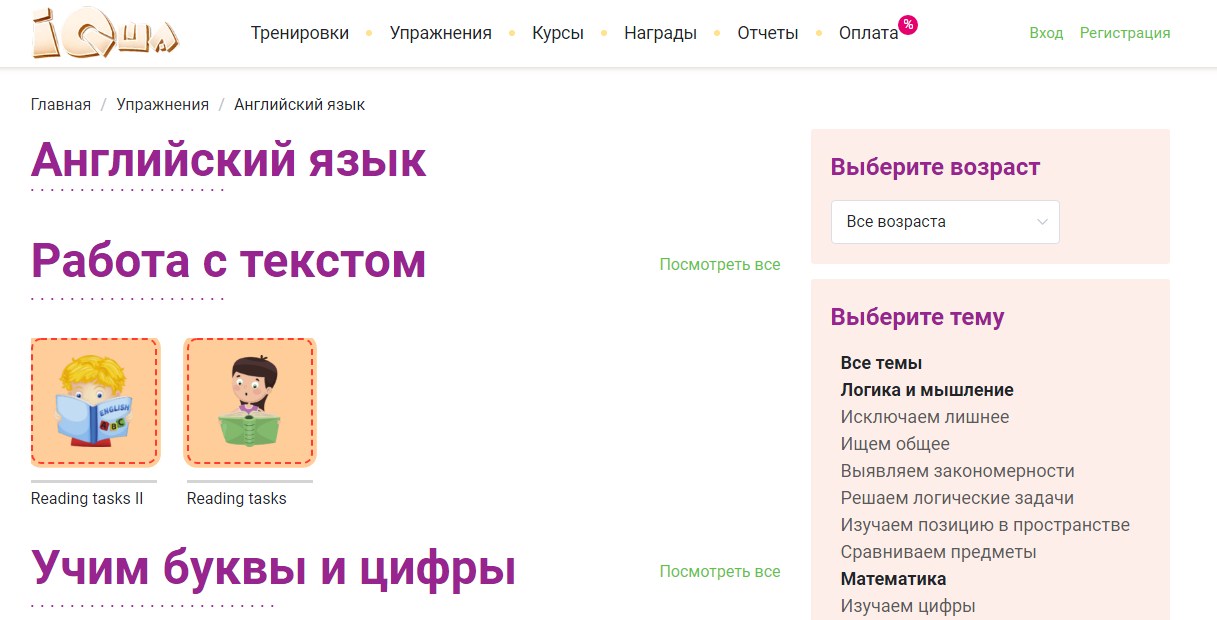Viewport: 1217px width, 620px height.
Task: Open Reading tasks II boy thumbnail
Action: click(x=95, y=402)
